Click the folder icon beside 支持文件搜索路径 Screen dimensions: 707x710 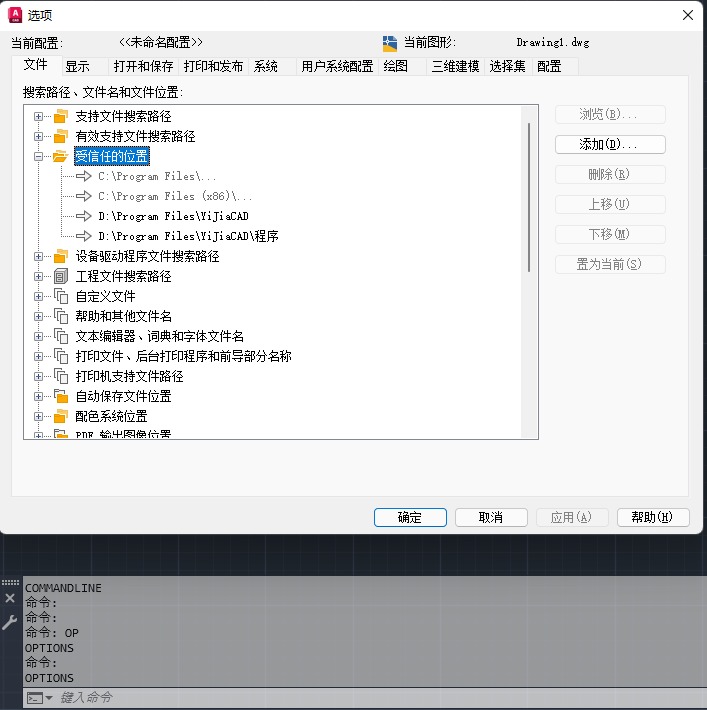pyautogui.click(x=60, y=116)
